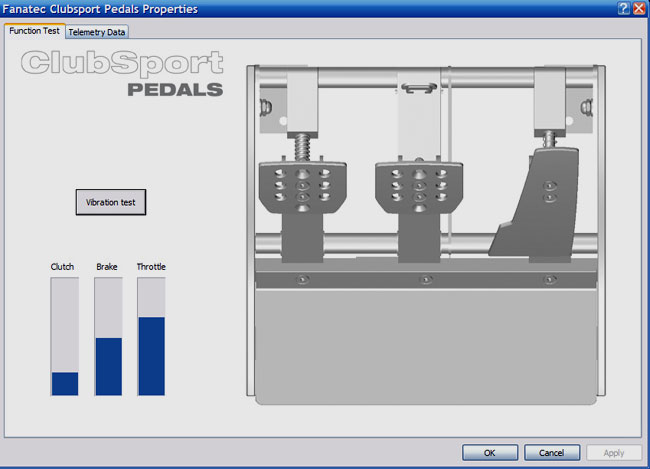Confirm with the OK button
The height and width of the screenshot is (469, 650).
(490, 452)
